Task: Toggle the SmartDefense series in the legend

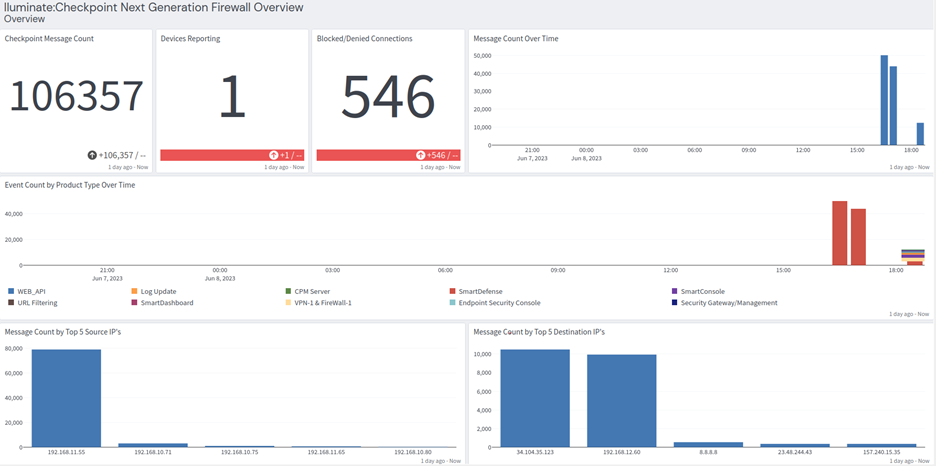Action: [x=481, y=291]
